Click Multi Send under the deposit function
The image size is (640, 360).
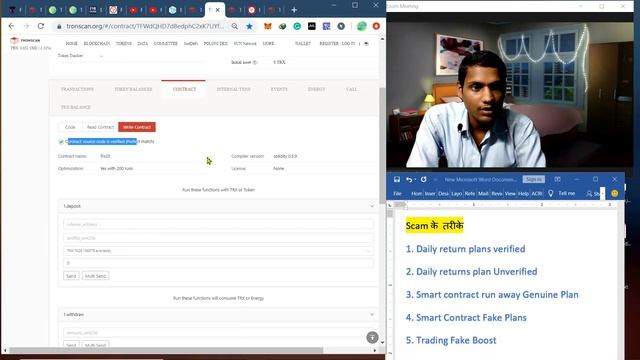(96, 276)
